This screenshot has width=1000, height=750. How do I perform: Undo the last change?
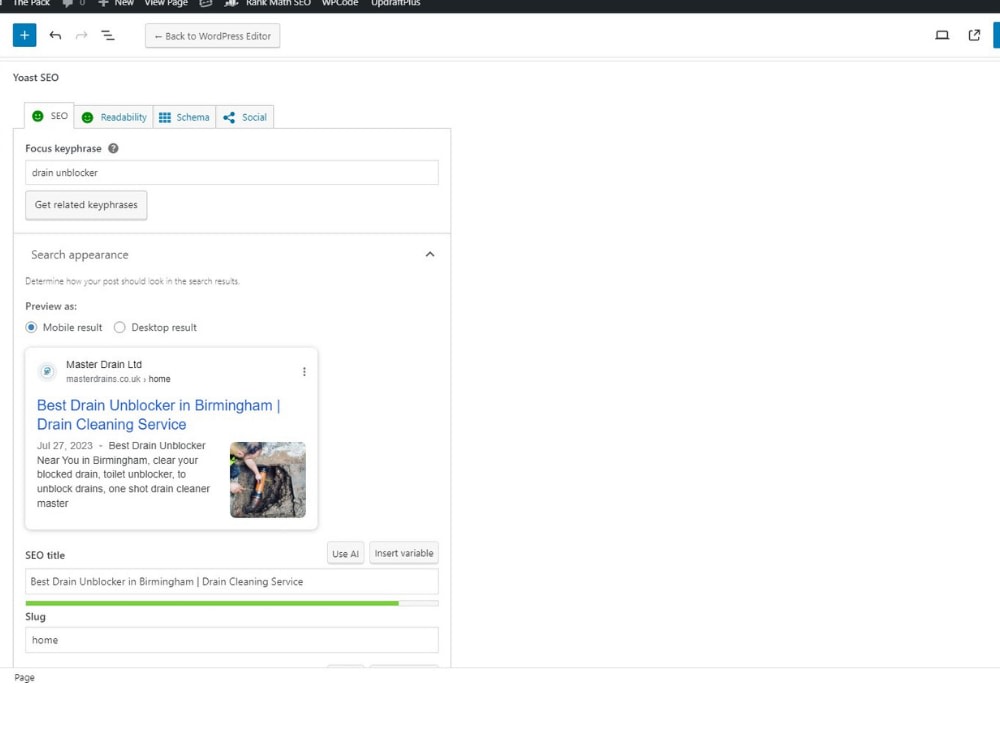point(55,36)
